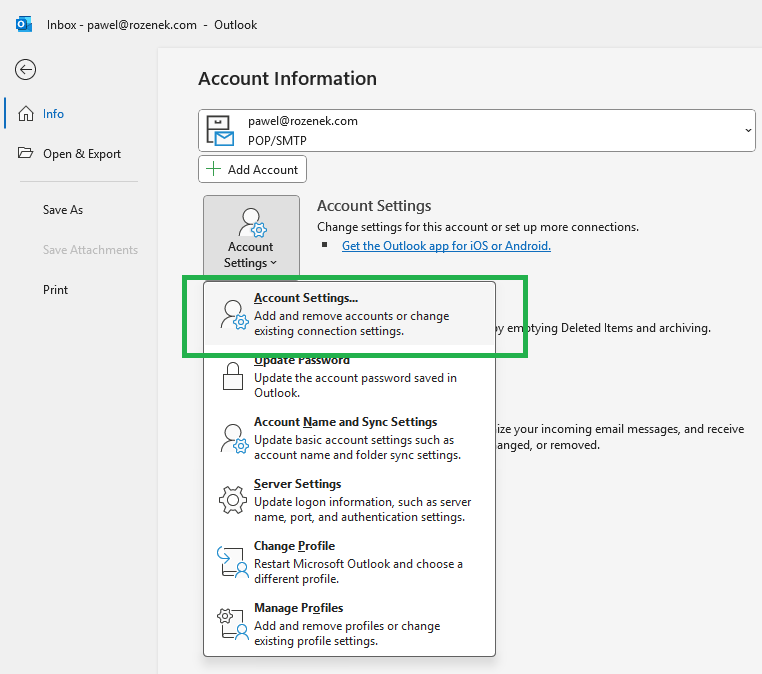
Task: Click the icon beside Account Name and Sync Settings
Action: 234,438
